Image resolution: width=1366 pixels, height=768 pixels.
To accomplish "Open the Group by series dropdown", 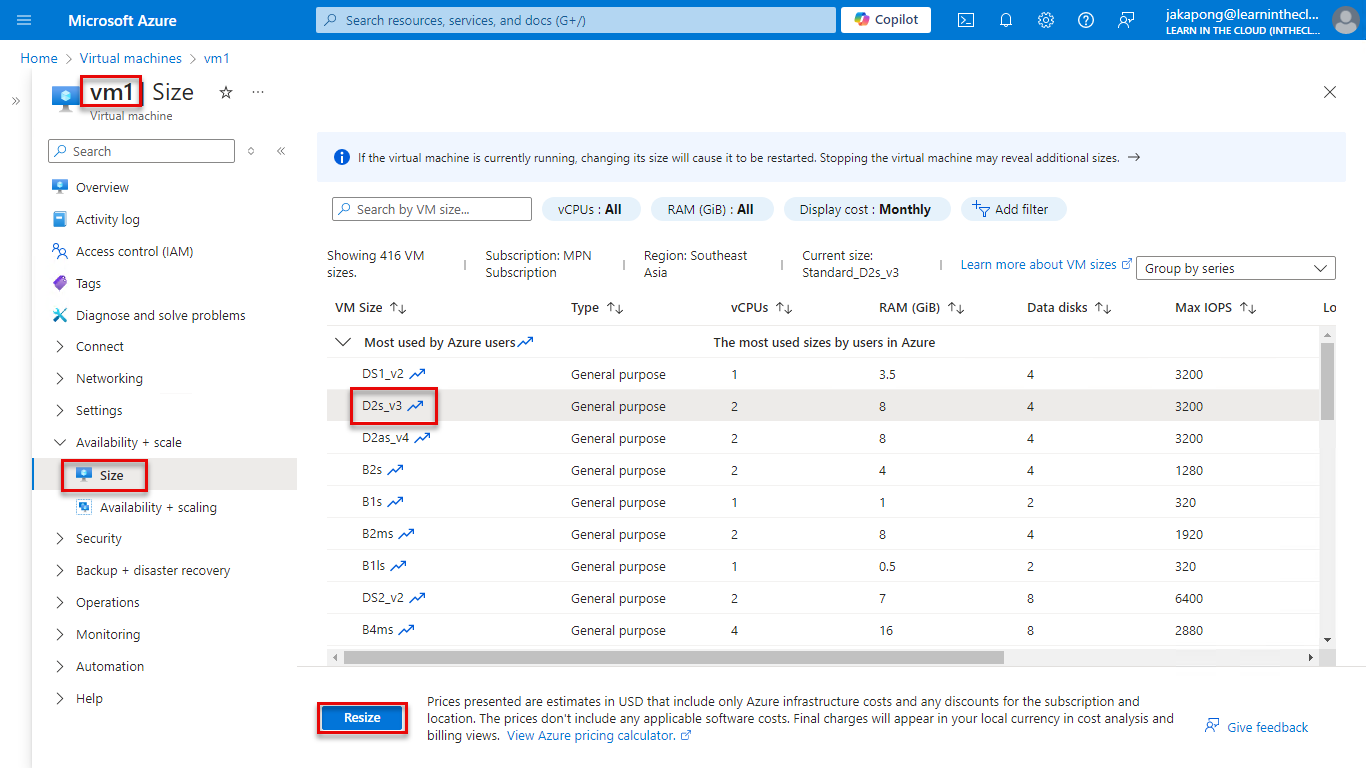I will click(1236, 268).
